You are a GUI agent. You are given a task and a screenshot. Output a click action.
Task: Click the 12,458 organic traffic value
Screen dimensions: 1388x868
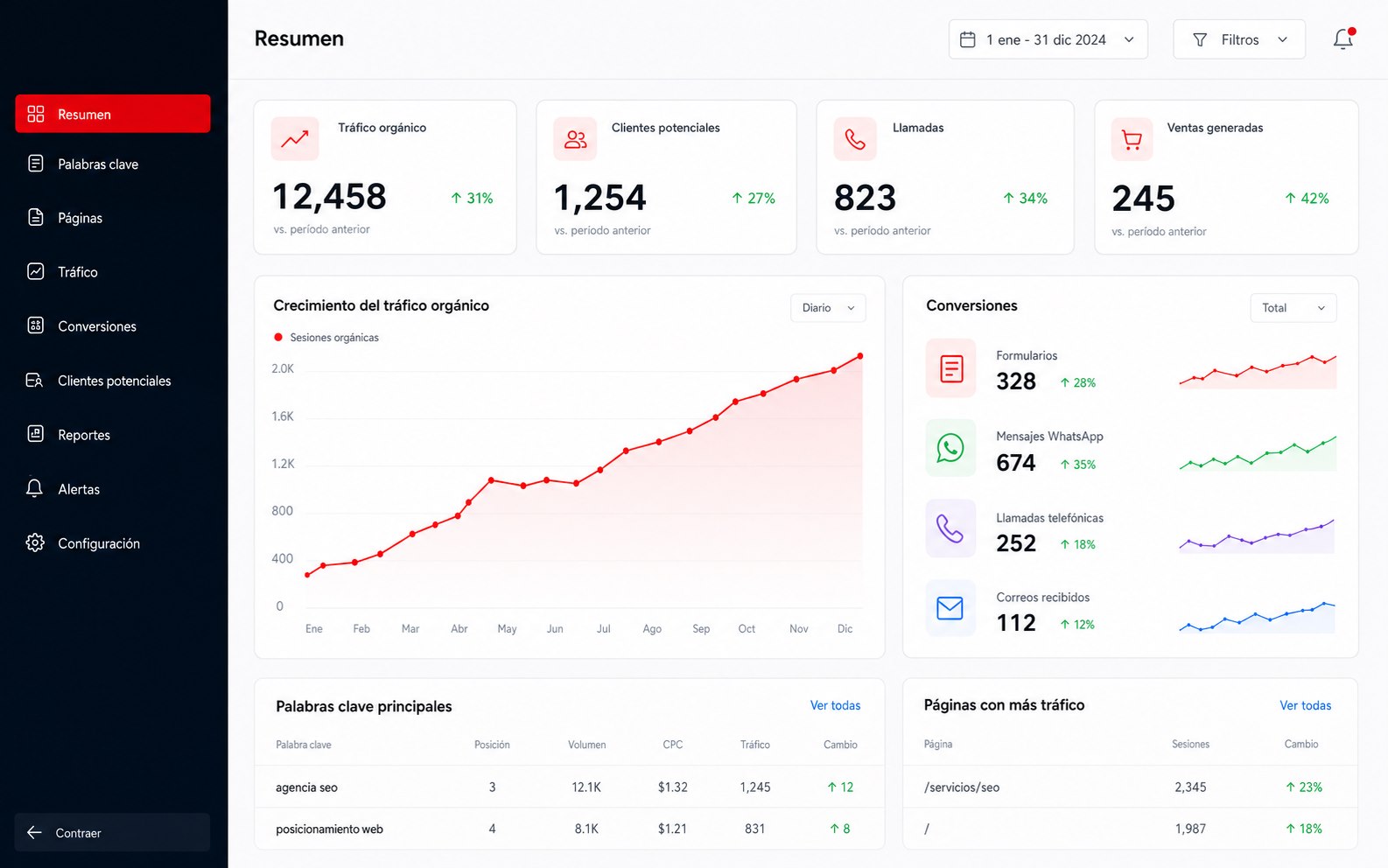pyautogui.click(x=329, y=196)
